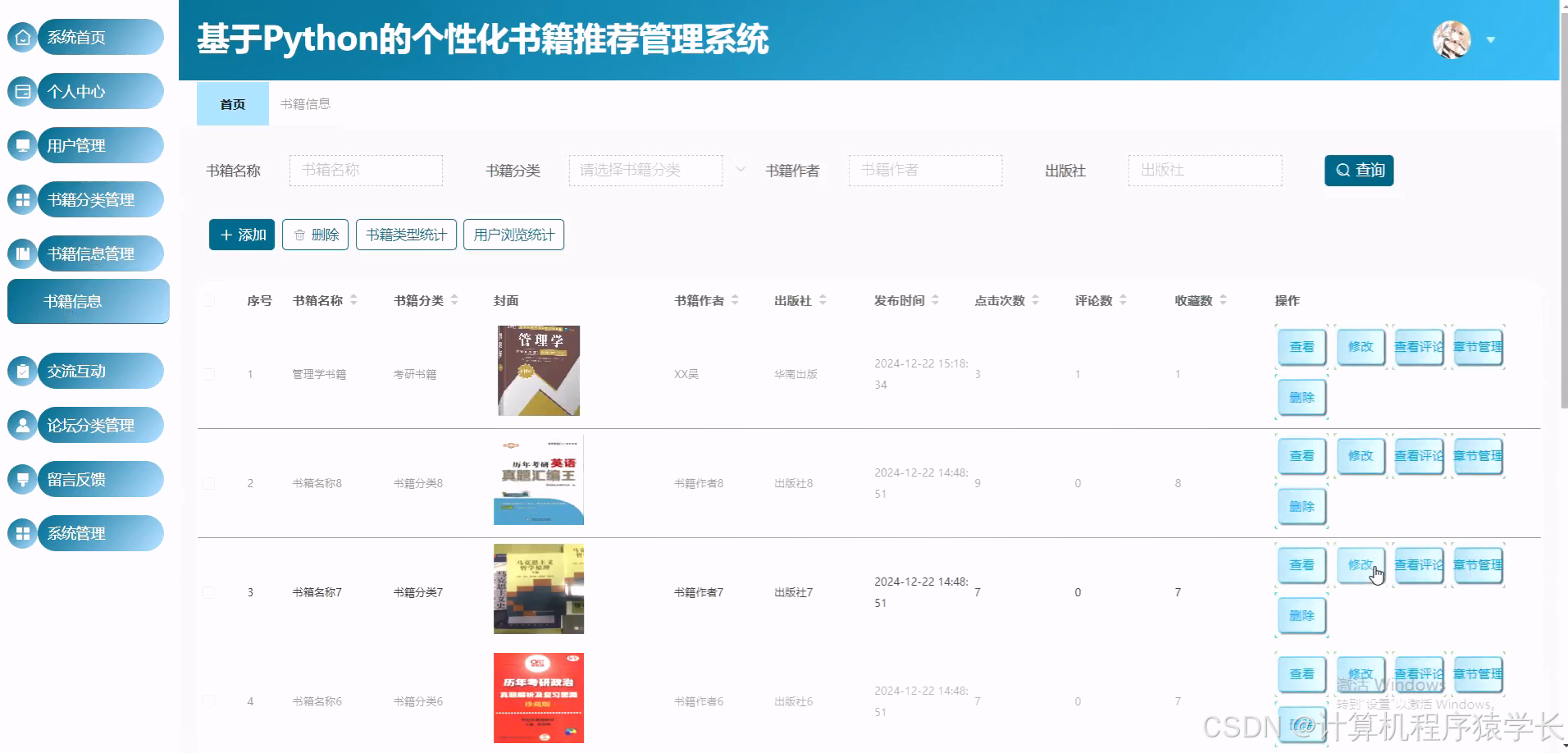1568x753 pixels.
Task: Click 查看 for 管理学书籍
Action: pyautogui.click(x=1301, y=347)
